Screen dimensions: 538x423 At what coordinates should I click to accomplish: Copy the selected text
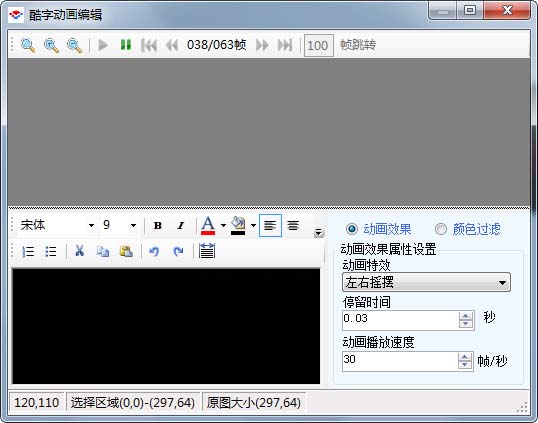(x=103, y=251)
